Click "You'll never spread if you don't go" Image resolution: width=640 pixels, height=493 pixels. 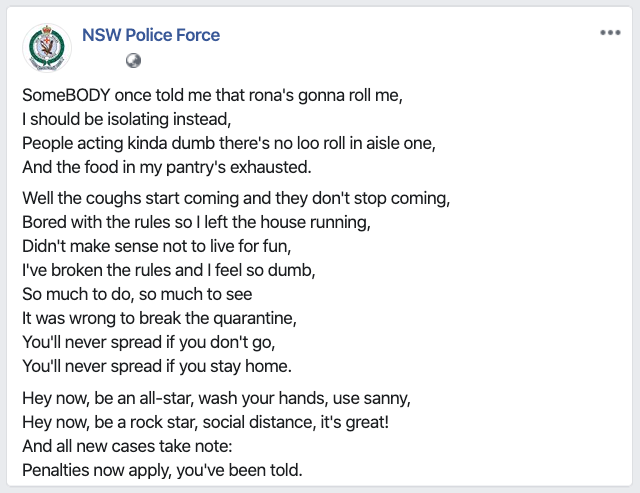tap(149, 342)
